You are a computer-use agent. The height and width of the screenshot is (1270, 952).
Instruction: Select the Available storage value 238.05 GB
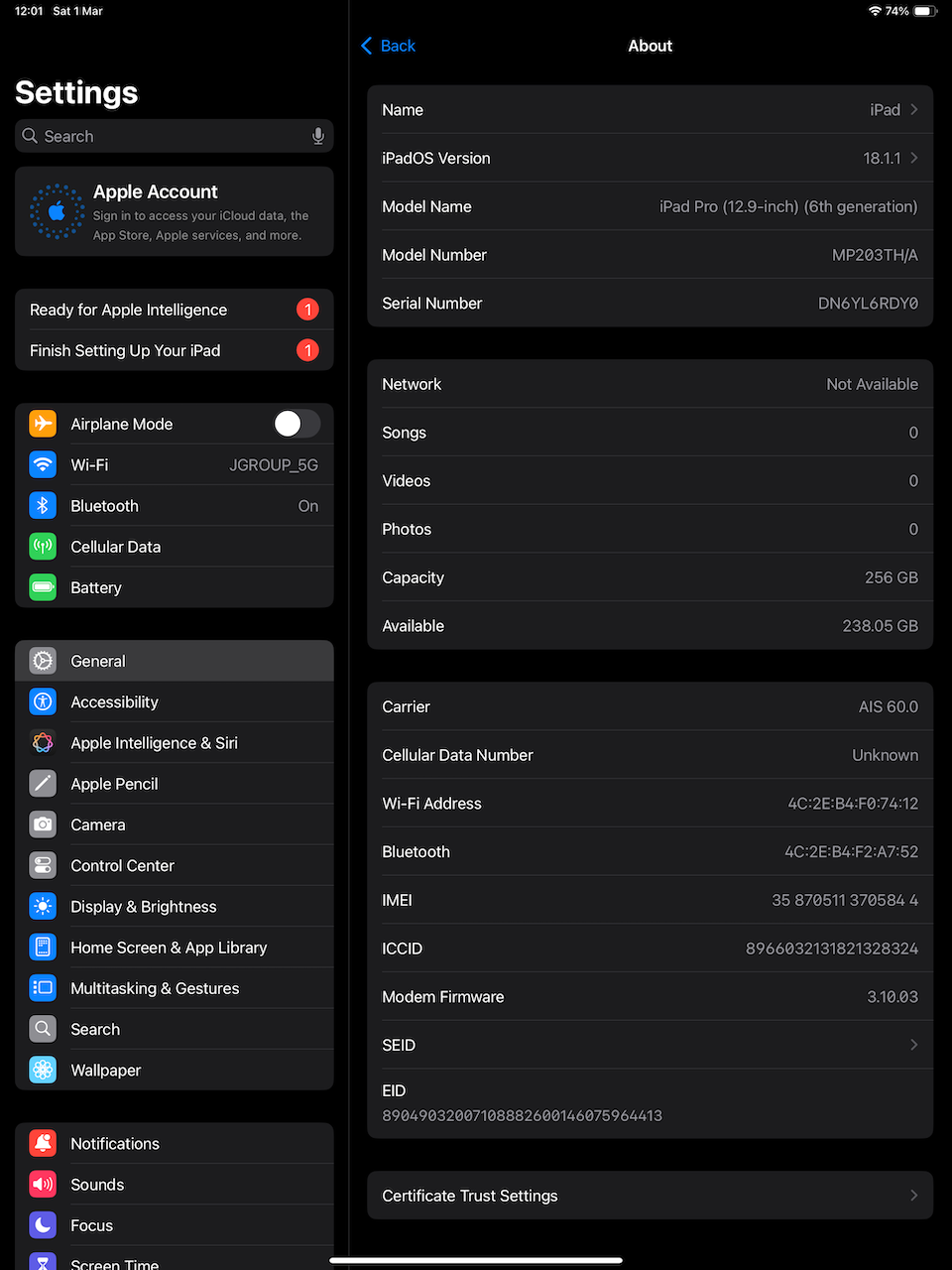[881, 626]
